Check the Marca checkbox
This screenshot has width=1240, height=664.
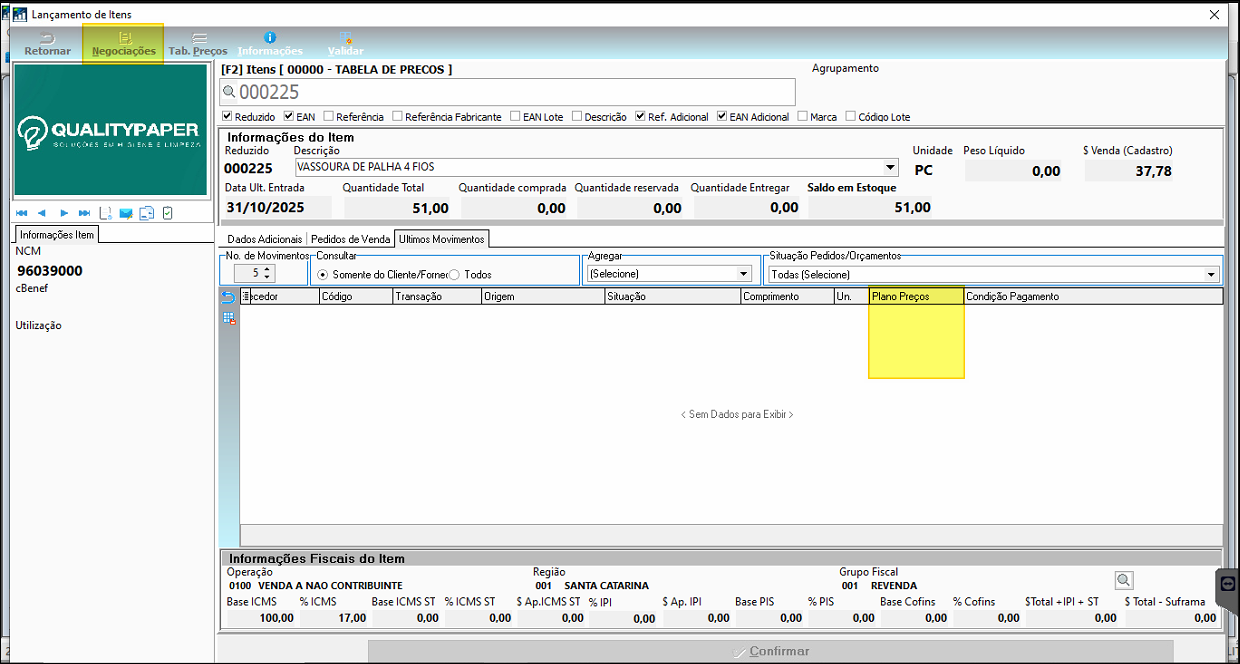click(802, 117)
